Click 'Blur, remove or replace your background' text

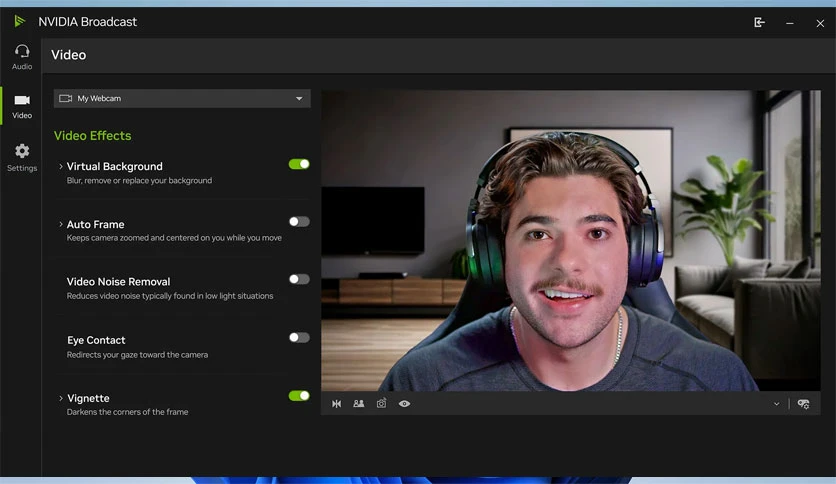pos(139,180)
